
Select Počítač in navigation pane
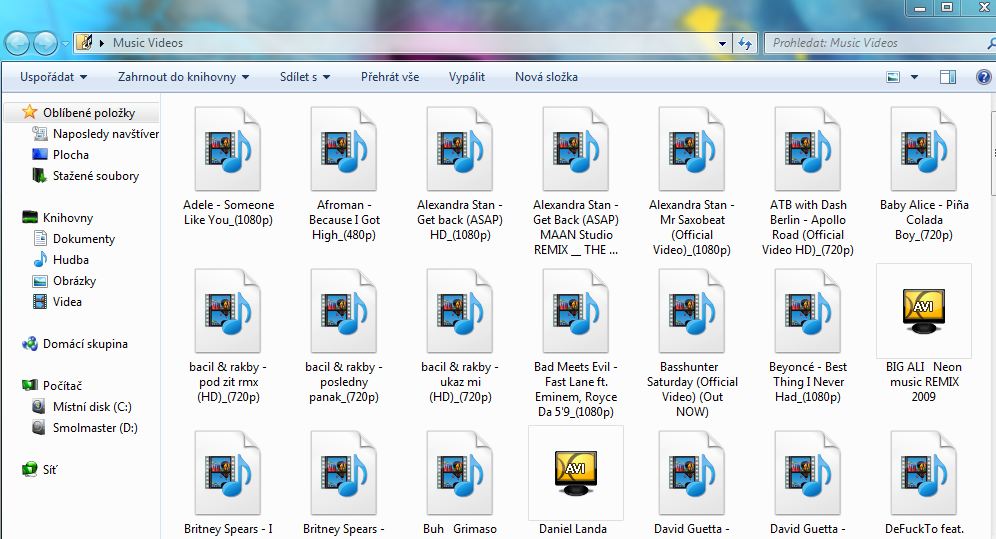point(53,385)
